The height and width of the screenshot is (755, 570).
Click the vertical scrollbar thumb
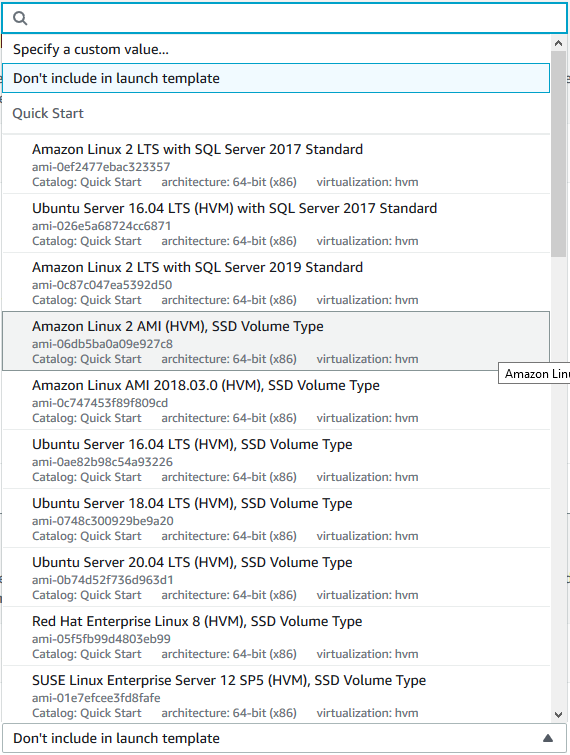pyautogui.click(x=558, y=154)
